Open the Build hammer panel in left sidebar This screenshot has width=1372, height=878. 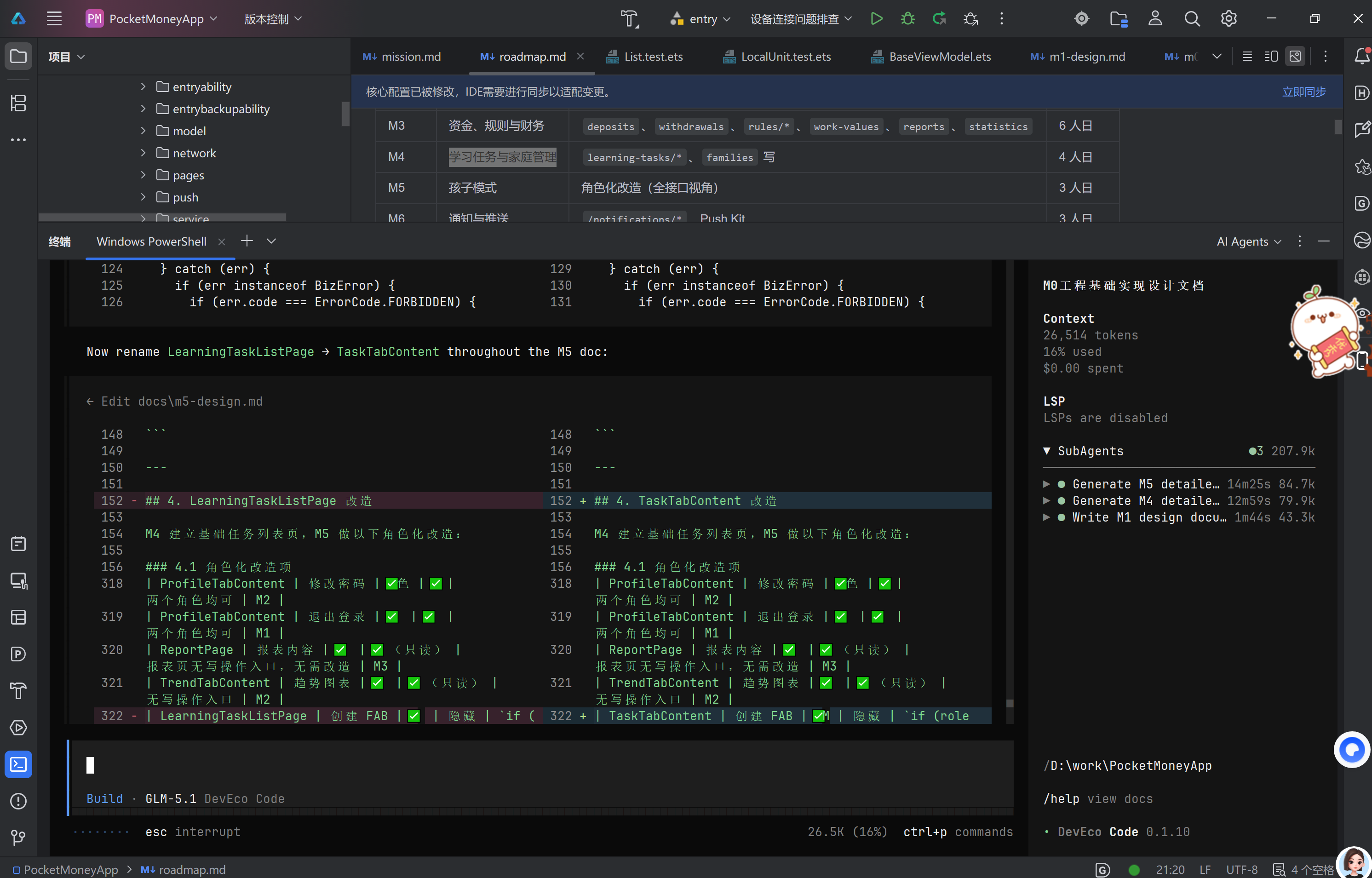coord(18,691)
